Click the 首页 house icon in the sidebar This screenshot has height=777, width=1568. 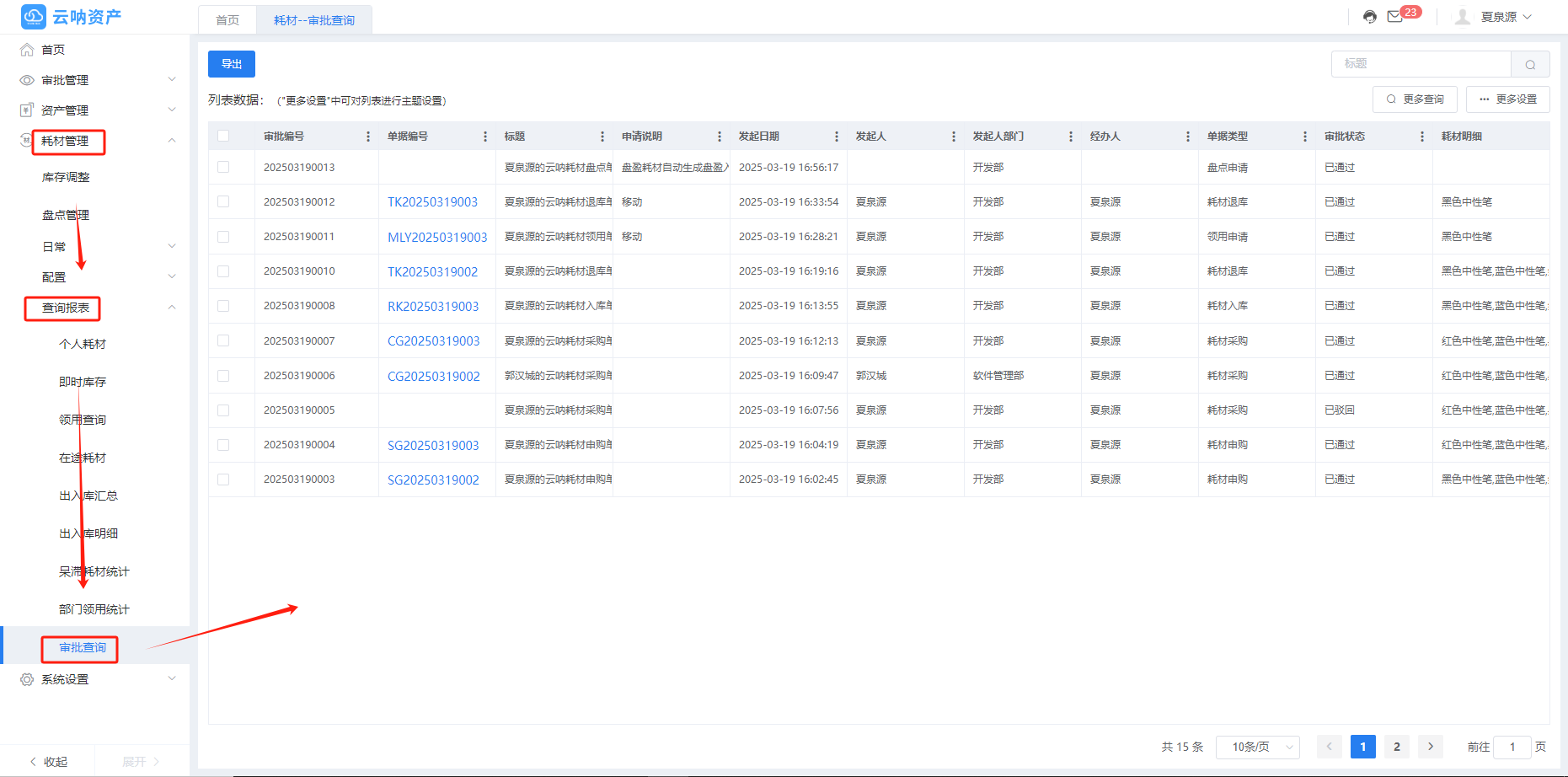pyautogui.click(x=27, y=50)
